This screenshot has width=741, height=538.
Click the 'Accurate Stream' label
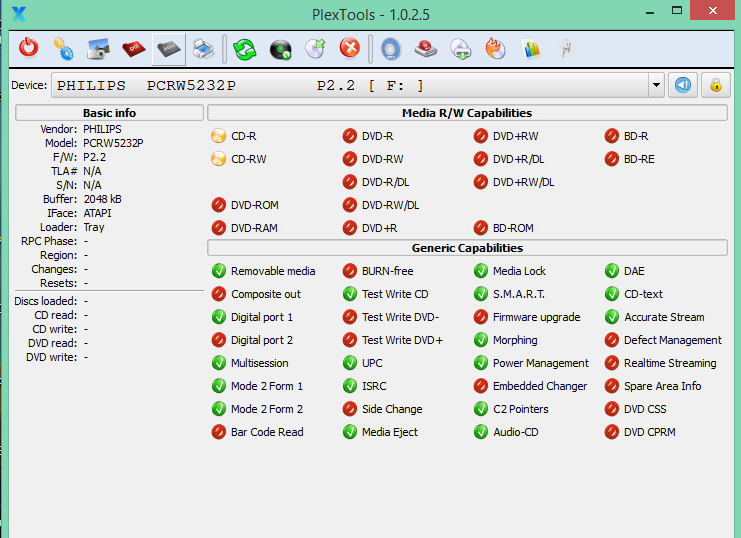[664, 317]
